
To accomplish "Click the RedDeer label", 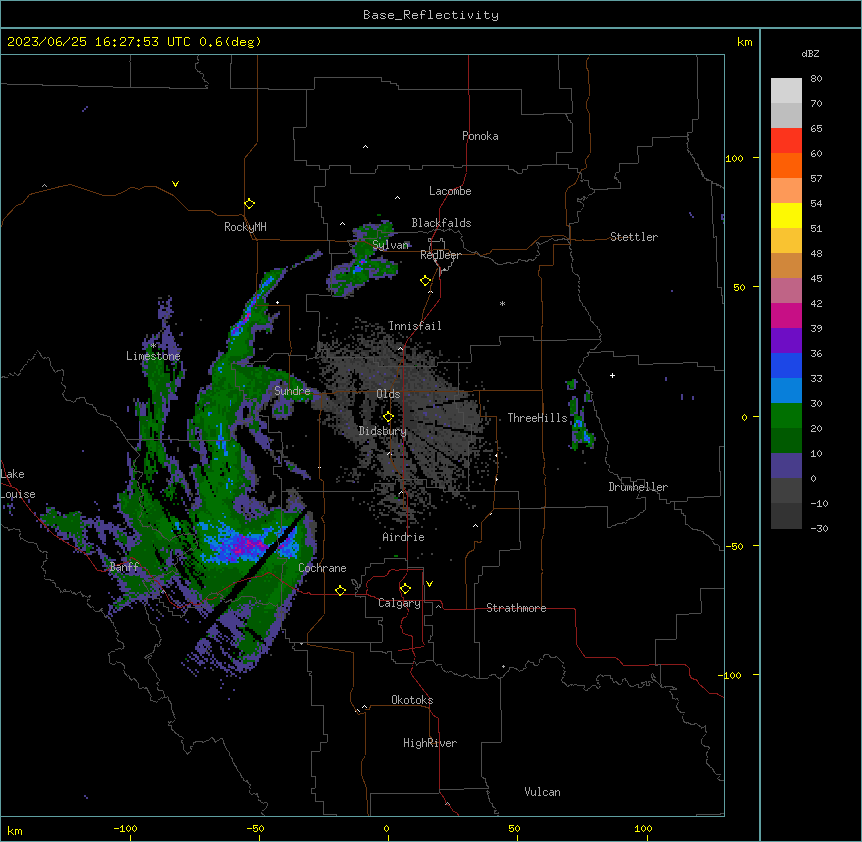I will click(x=440, y=255).
